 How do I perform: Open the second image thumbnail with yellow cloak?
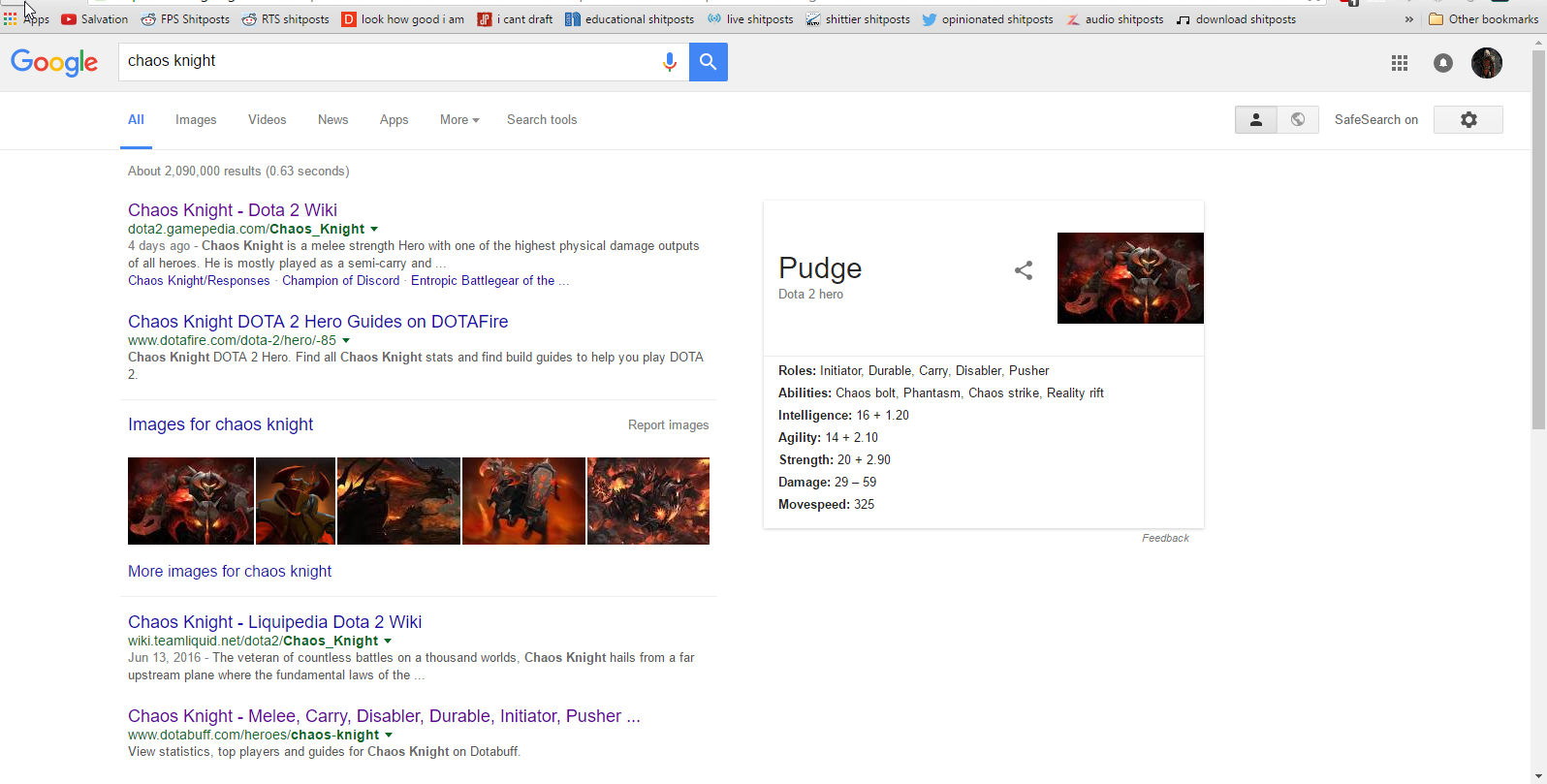(x=296, y=501)
